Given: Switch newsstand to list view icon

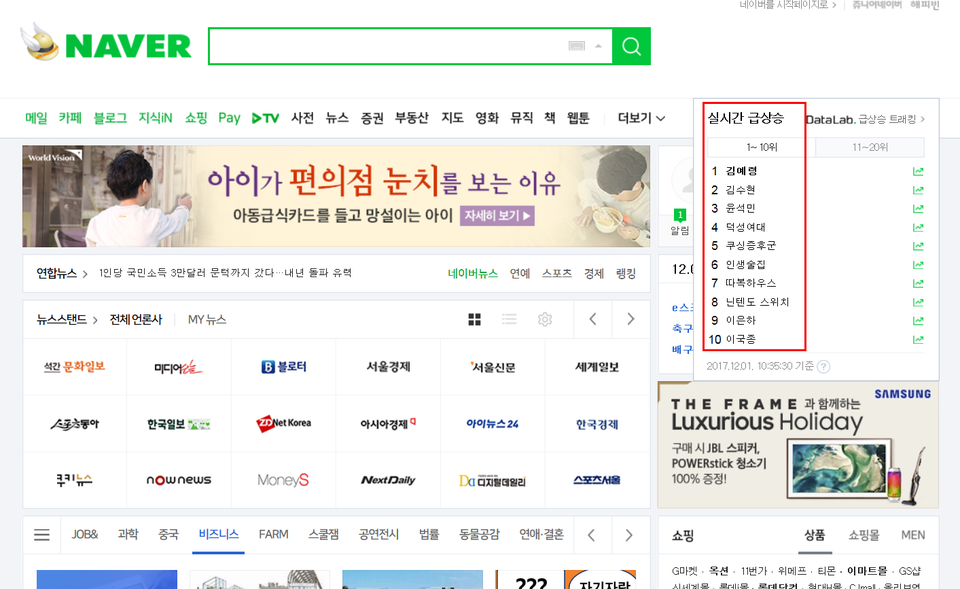Looking at the screenshot, I should 509,319.
